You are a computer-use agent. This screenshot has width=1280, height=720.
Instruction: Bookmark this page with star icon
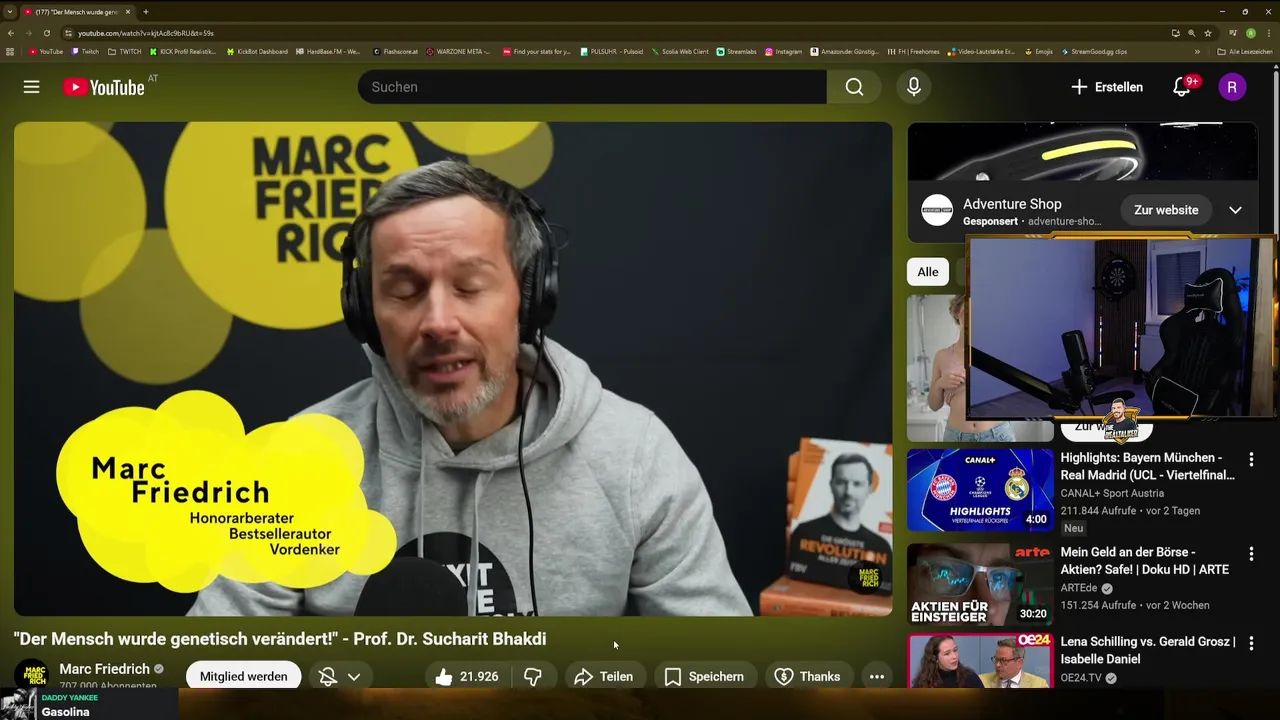(1207, 33)
